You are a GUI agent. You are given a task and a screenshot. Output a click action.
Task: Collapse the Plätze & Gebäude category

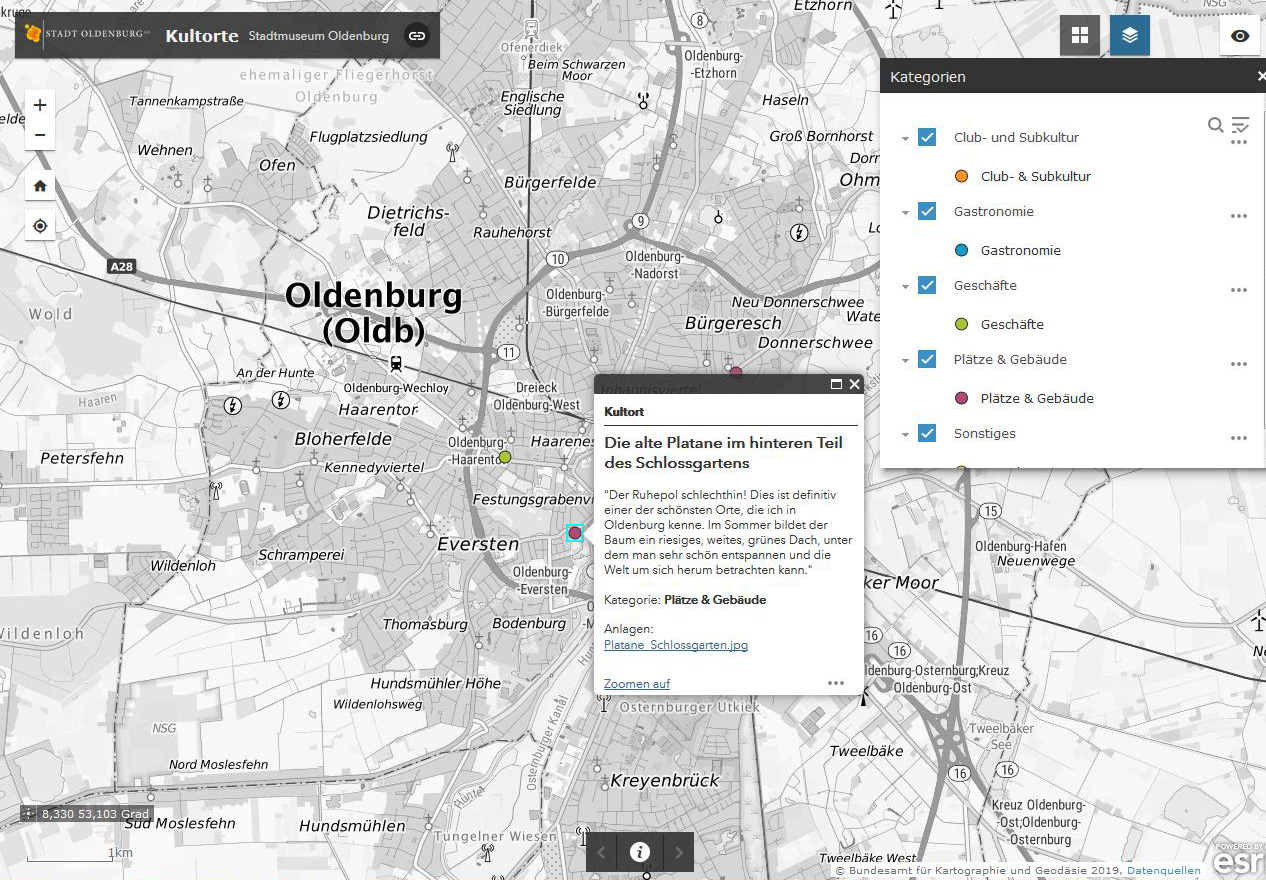(x=905, y=359)
